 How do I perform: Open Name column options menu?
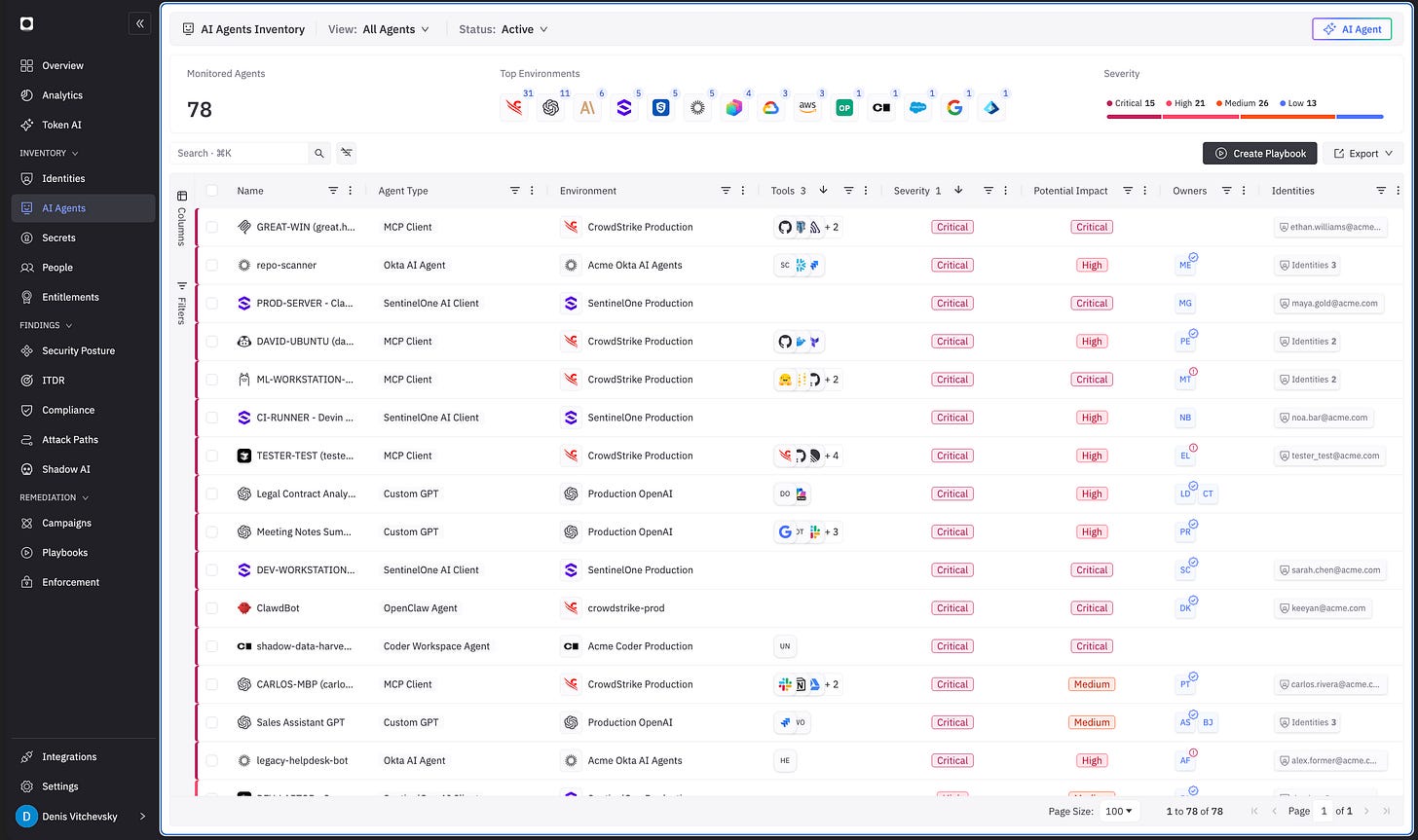coord(351,191)
